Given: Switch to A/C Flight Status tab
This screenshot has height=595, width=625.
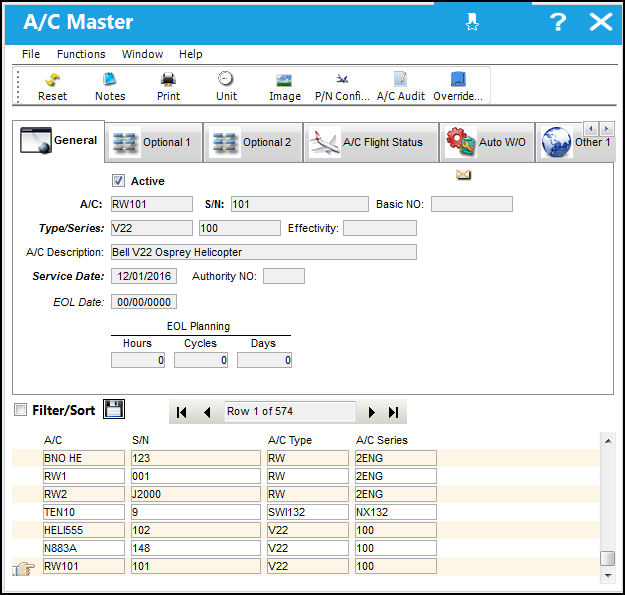Looking at the screenshot, I should [371, 142].
